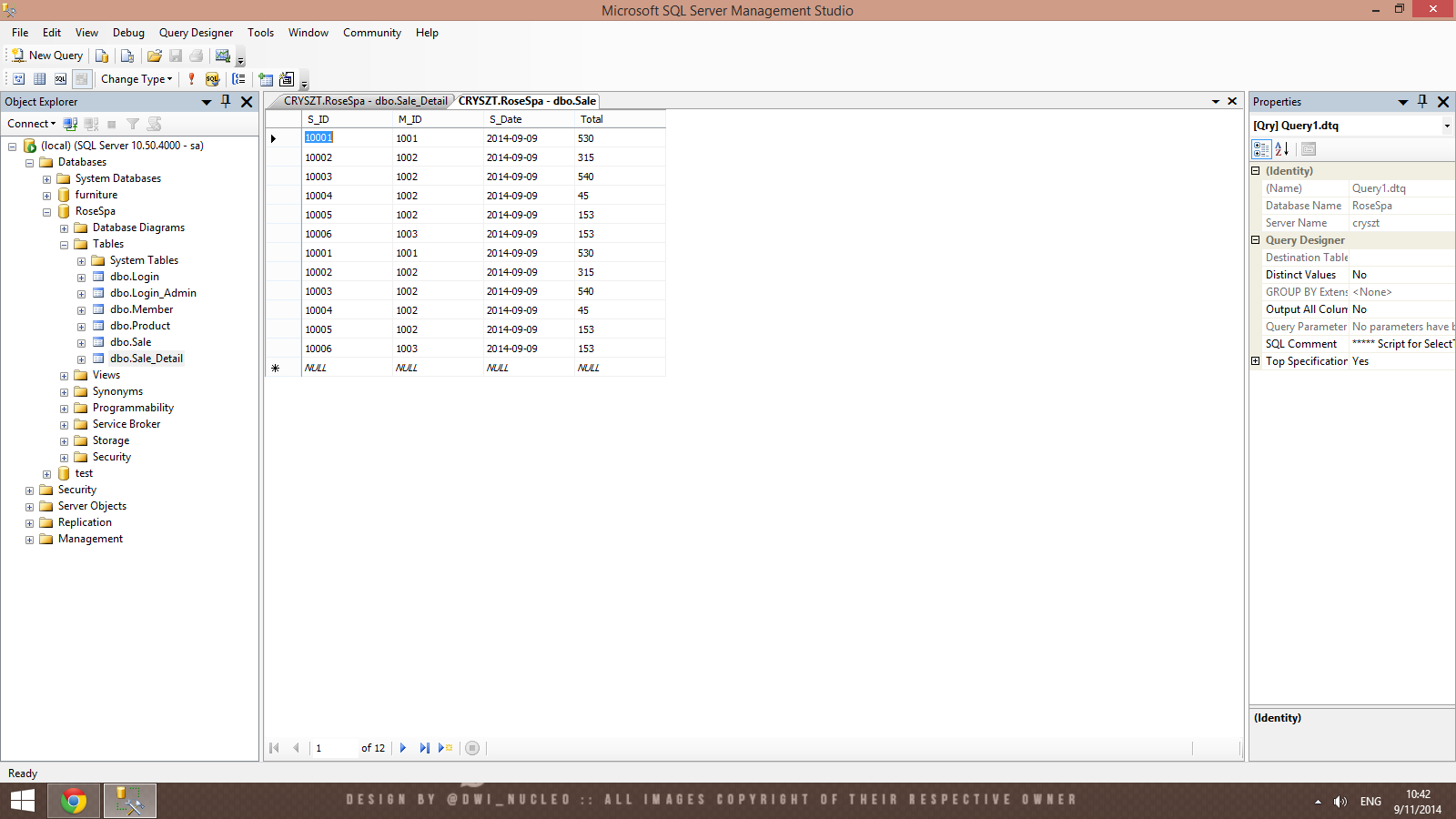Screen dimensions: 1456x819
Task: Switch to the dbo.Sale_Detail tab
Action: tap(365, 101)
